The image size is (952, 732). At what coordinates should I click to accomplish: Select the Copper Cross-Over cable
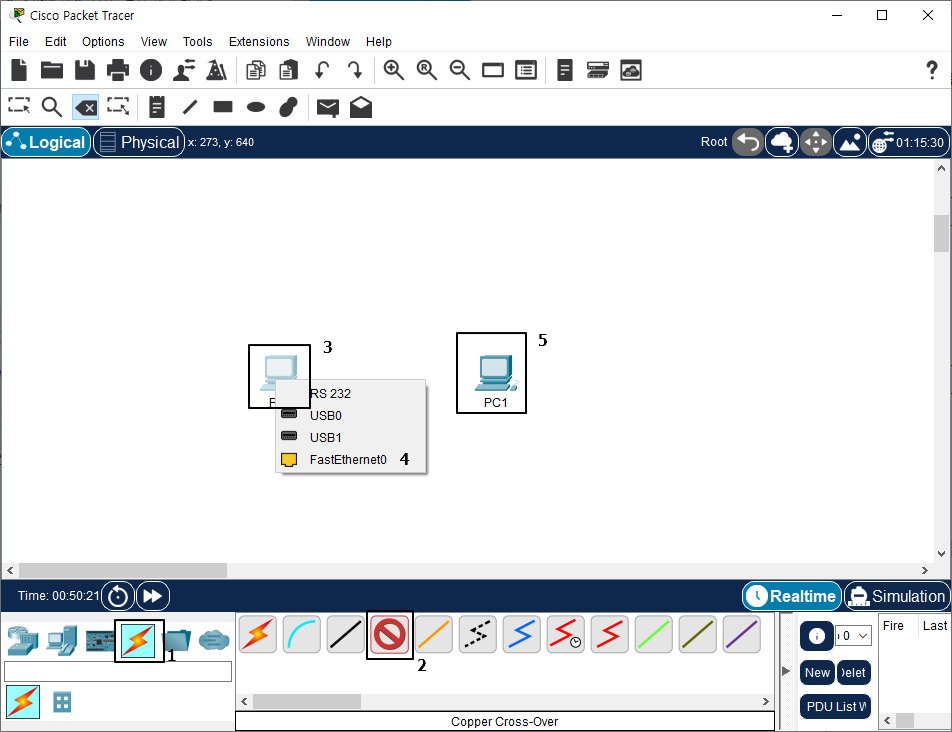point(389,634)
